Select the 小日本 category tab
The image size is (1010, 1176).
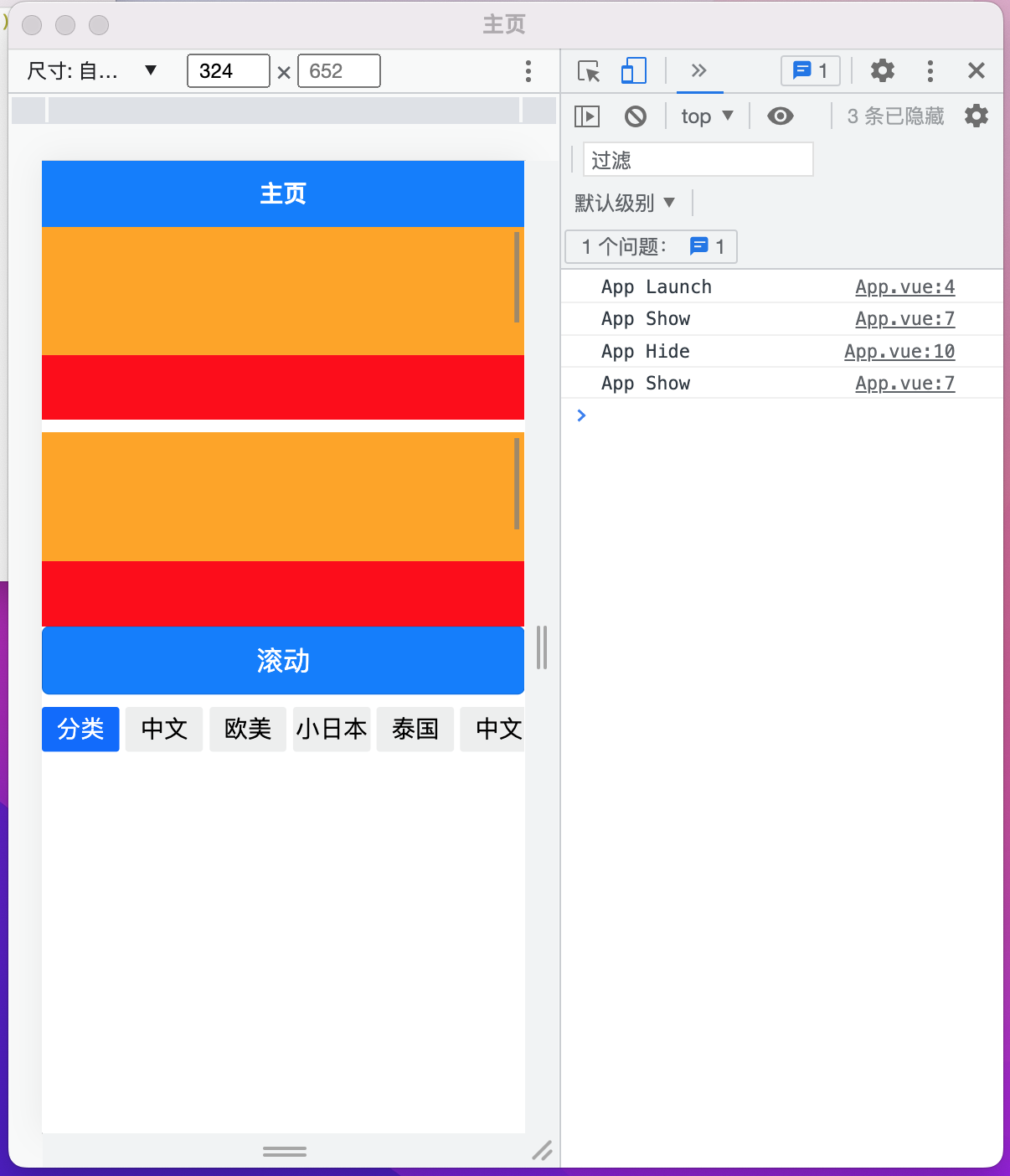point(332,729)
